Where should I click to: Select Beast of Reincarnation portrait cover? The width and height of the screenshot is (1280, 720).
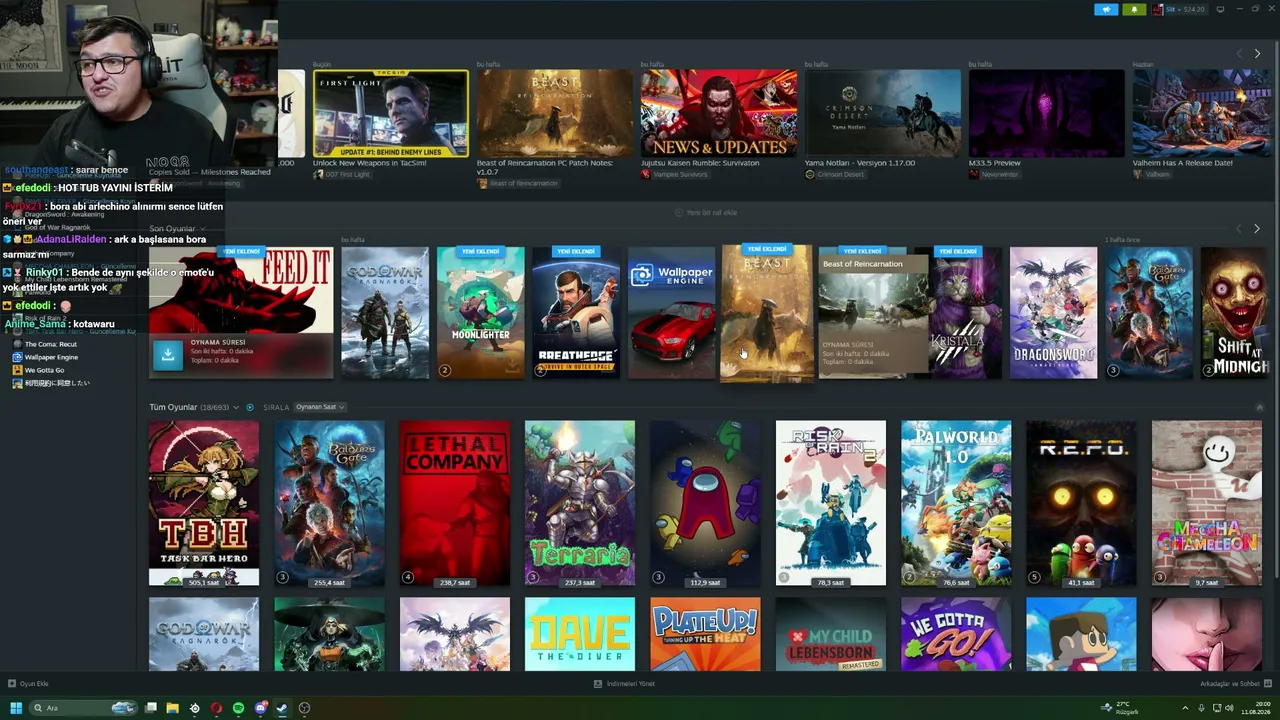(x=767, y=313)
